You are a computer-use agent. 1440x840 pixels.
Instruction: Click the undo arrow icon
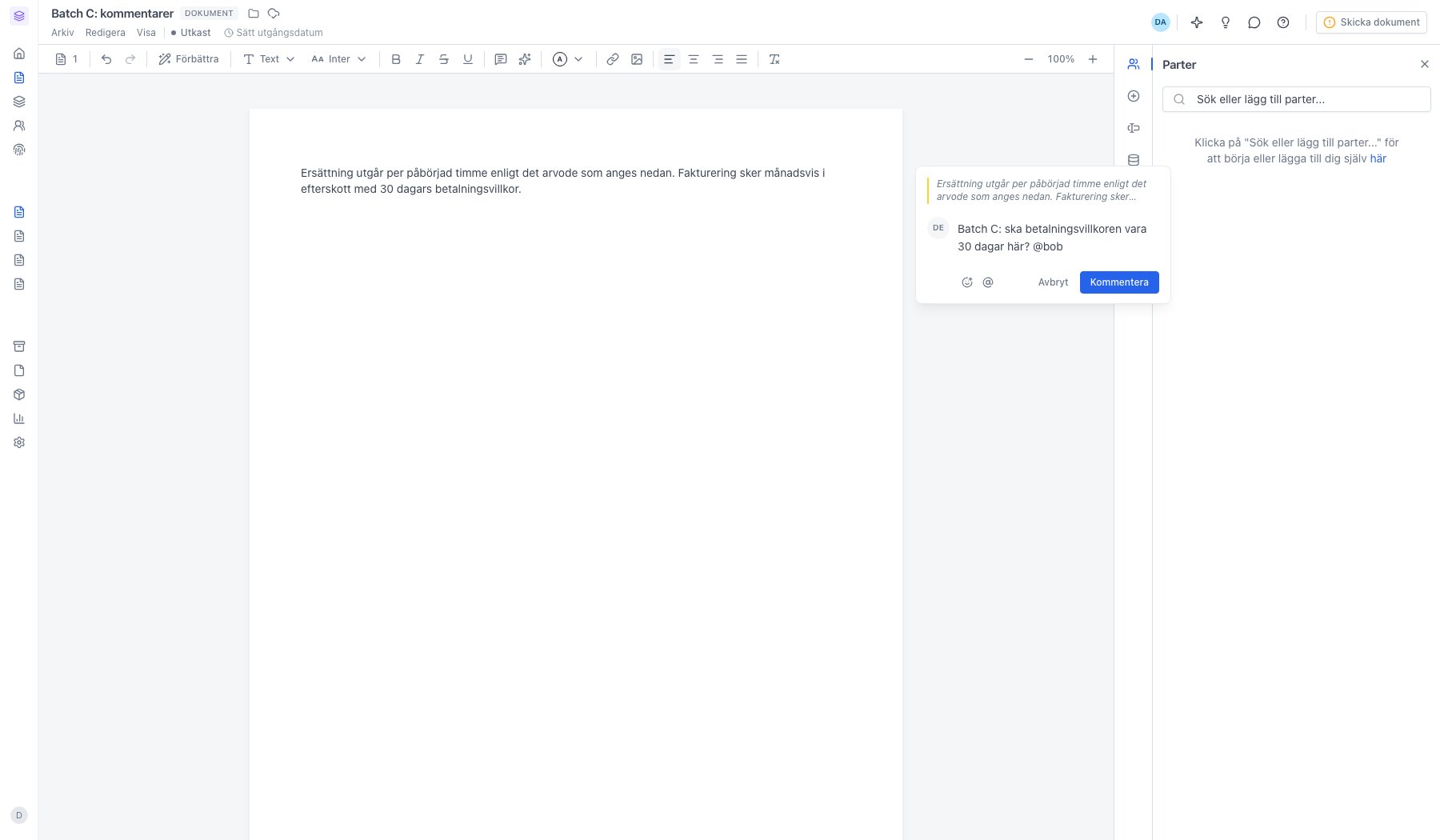pos(106,59)
